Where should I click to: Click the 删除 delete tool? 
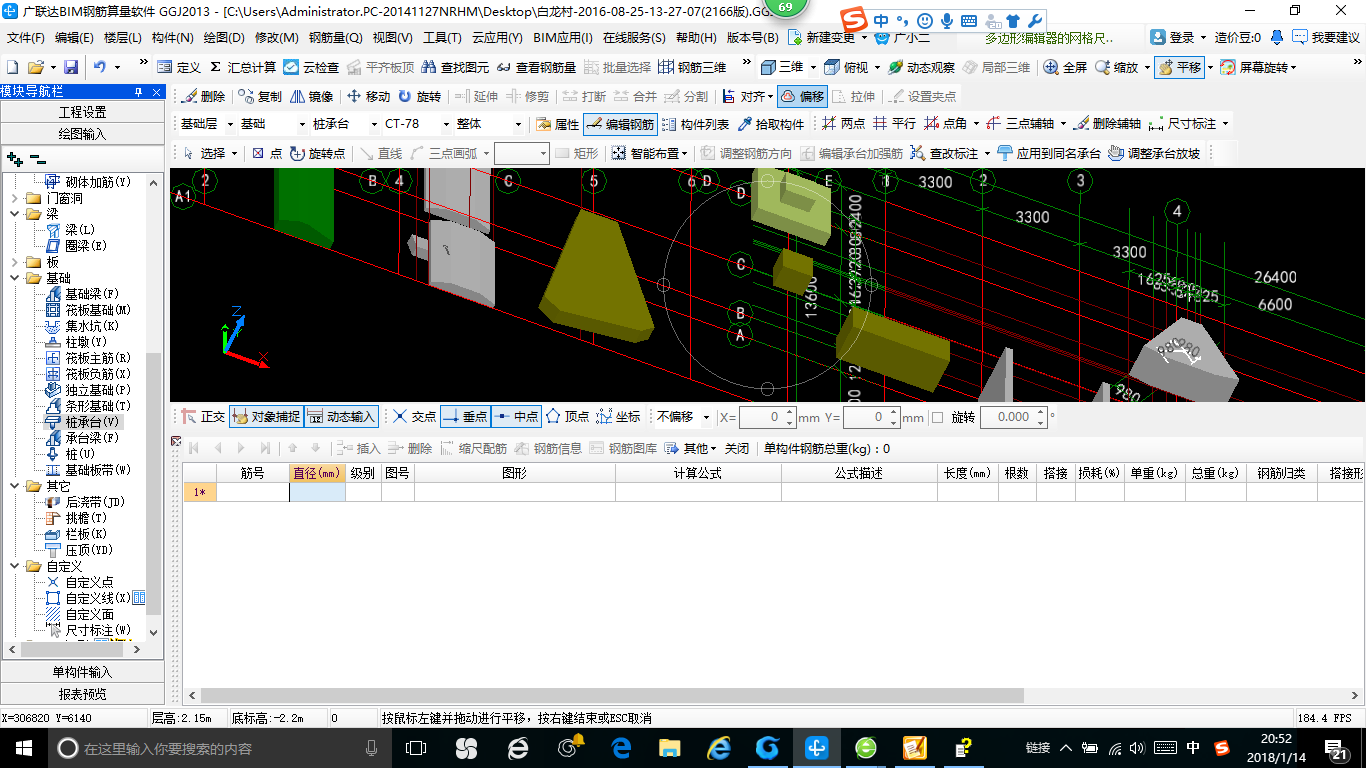203,97
